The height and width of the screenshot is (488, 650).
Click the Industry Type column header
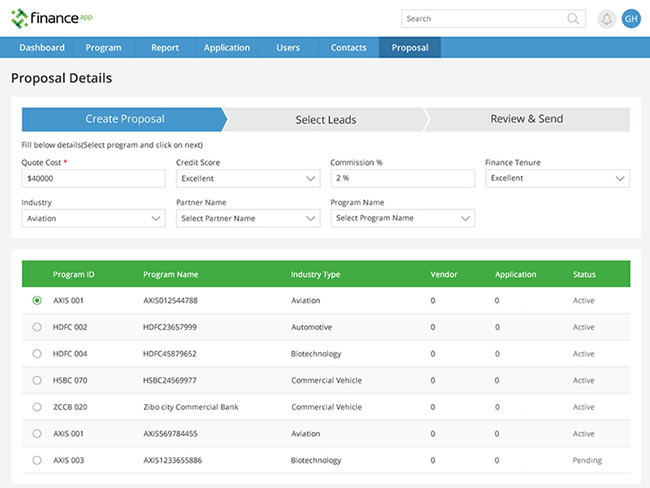coord(315,274)
